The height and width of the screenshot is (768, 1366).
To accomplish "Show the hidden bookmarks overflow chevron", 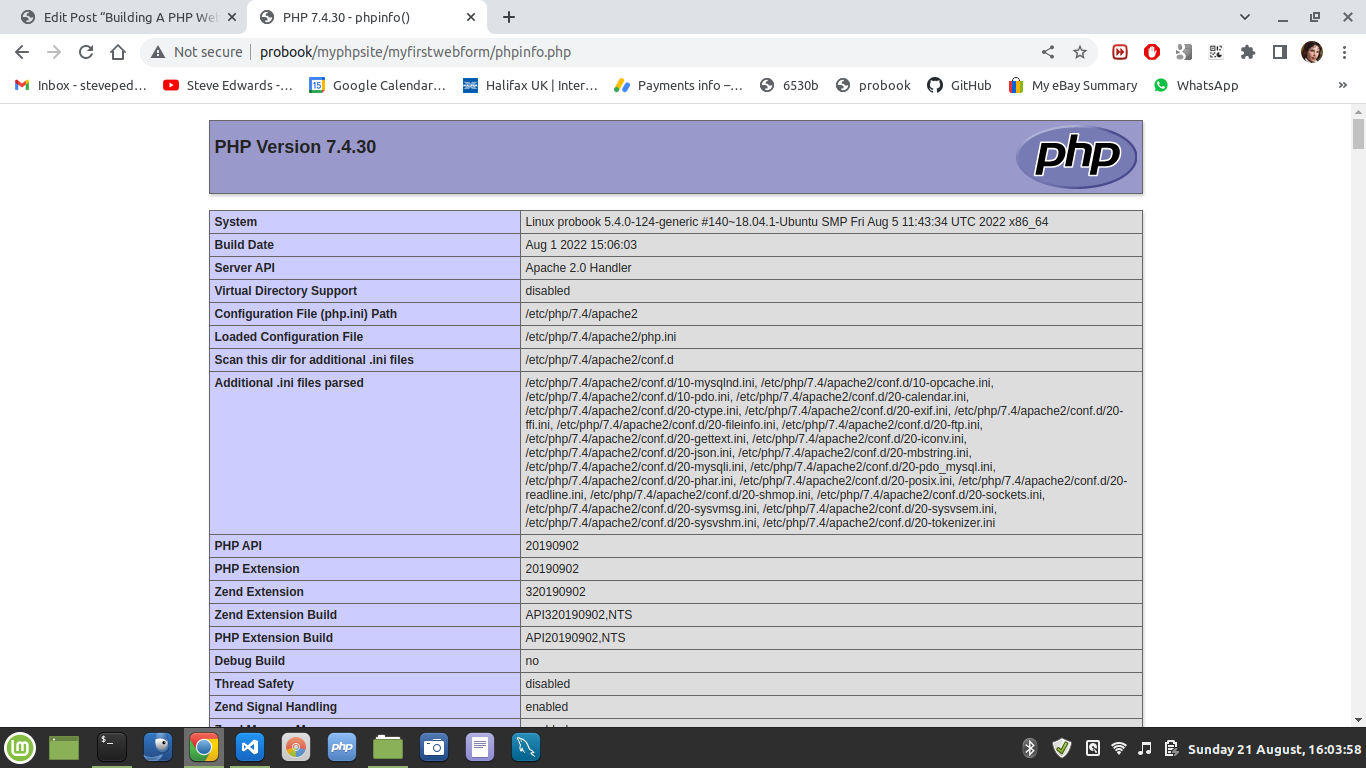I will pos(1342,85).
